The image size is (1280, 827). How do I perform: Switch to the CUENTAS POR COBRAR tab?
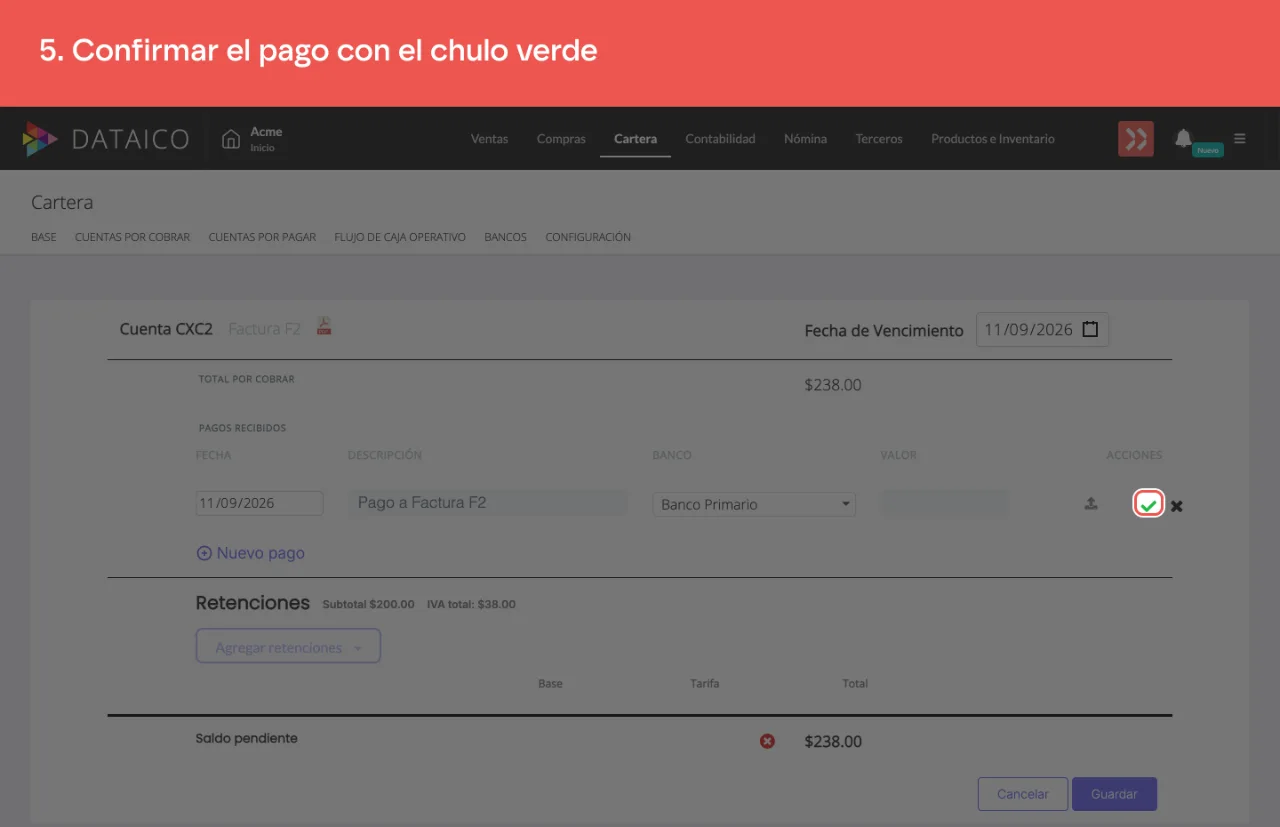click(x=132, y=237)
